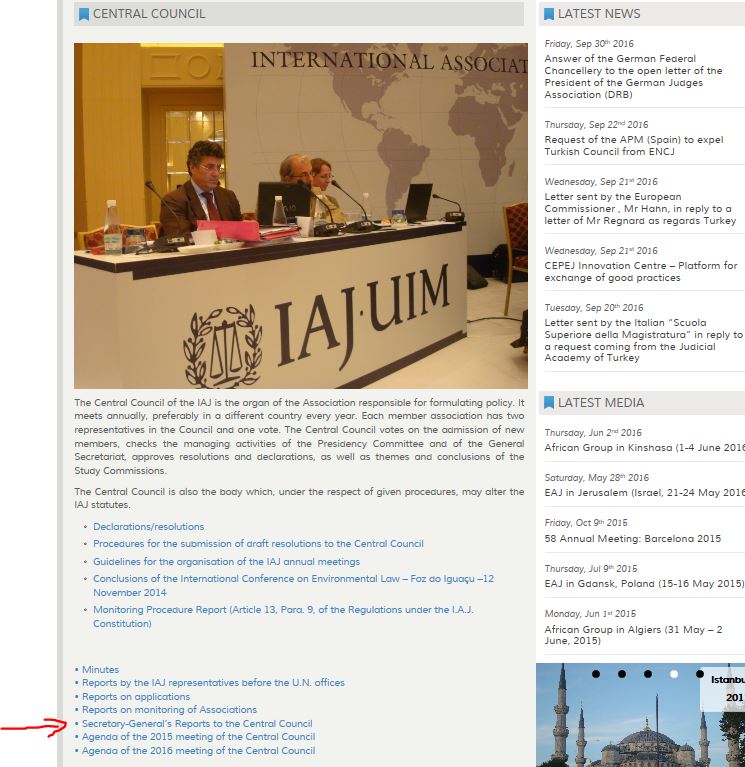Open the Declarations/resolutions link
This screenshot has width=745, height=767.
(149, 527)
